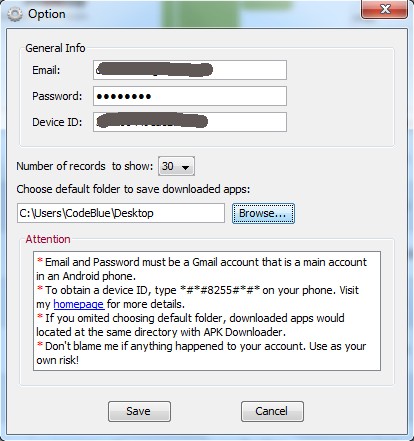Click the "Device ID:" label

(x=57, y=122)
